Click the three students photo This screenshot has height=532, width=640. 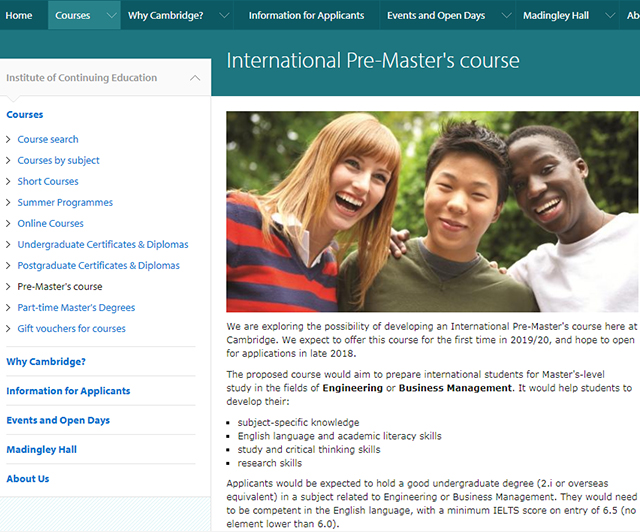432,211
